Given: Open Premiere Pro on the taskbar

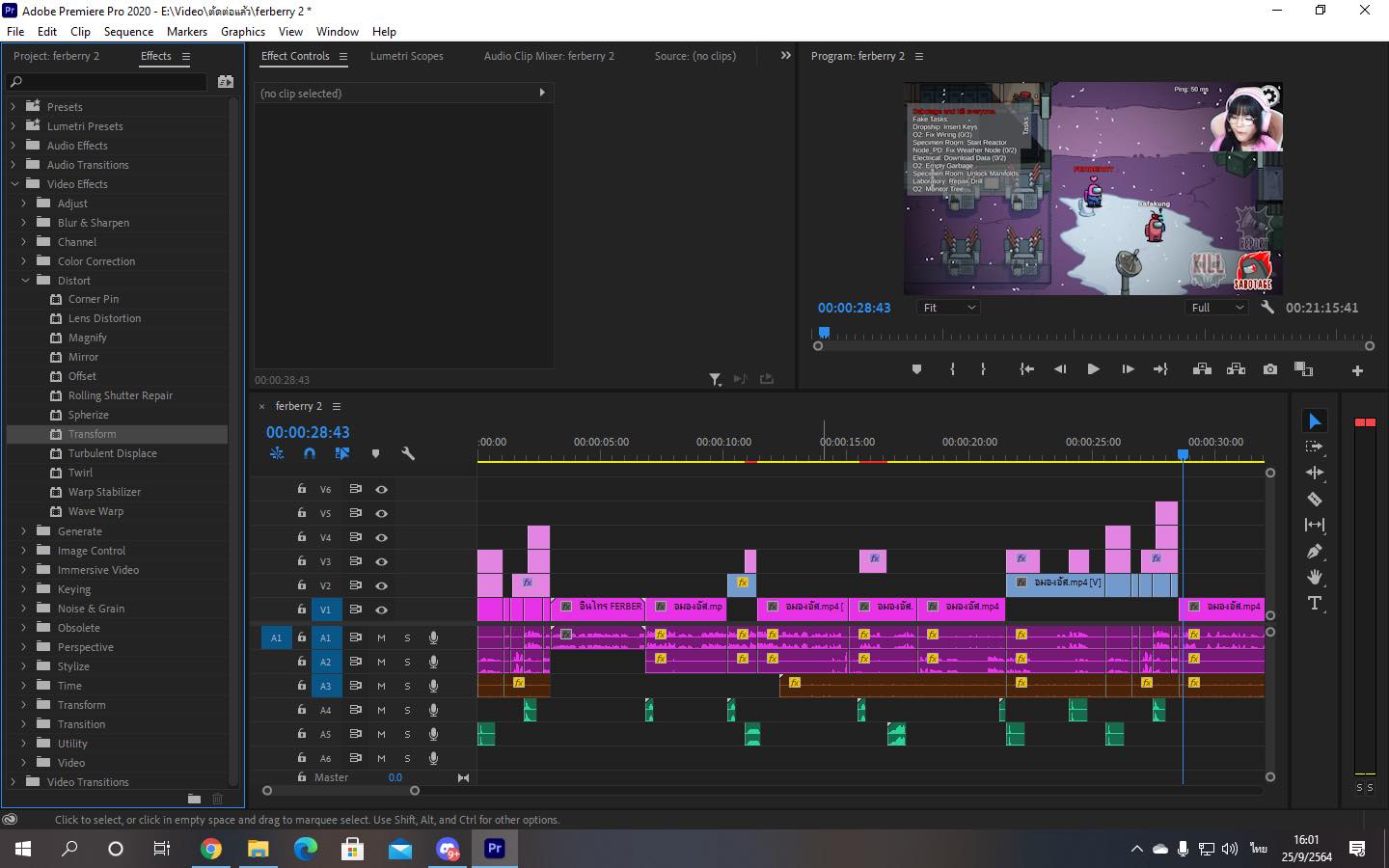Looking at the screenshot, I should point(494,849).
